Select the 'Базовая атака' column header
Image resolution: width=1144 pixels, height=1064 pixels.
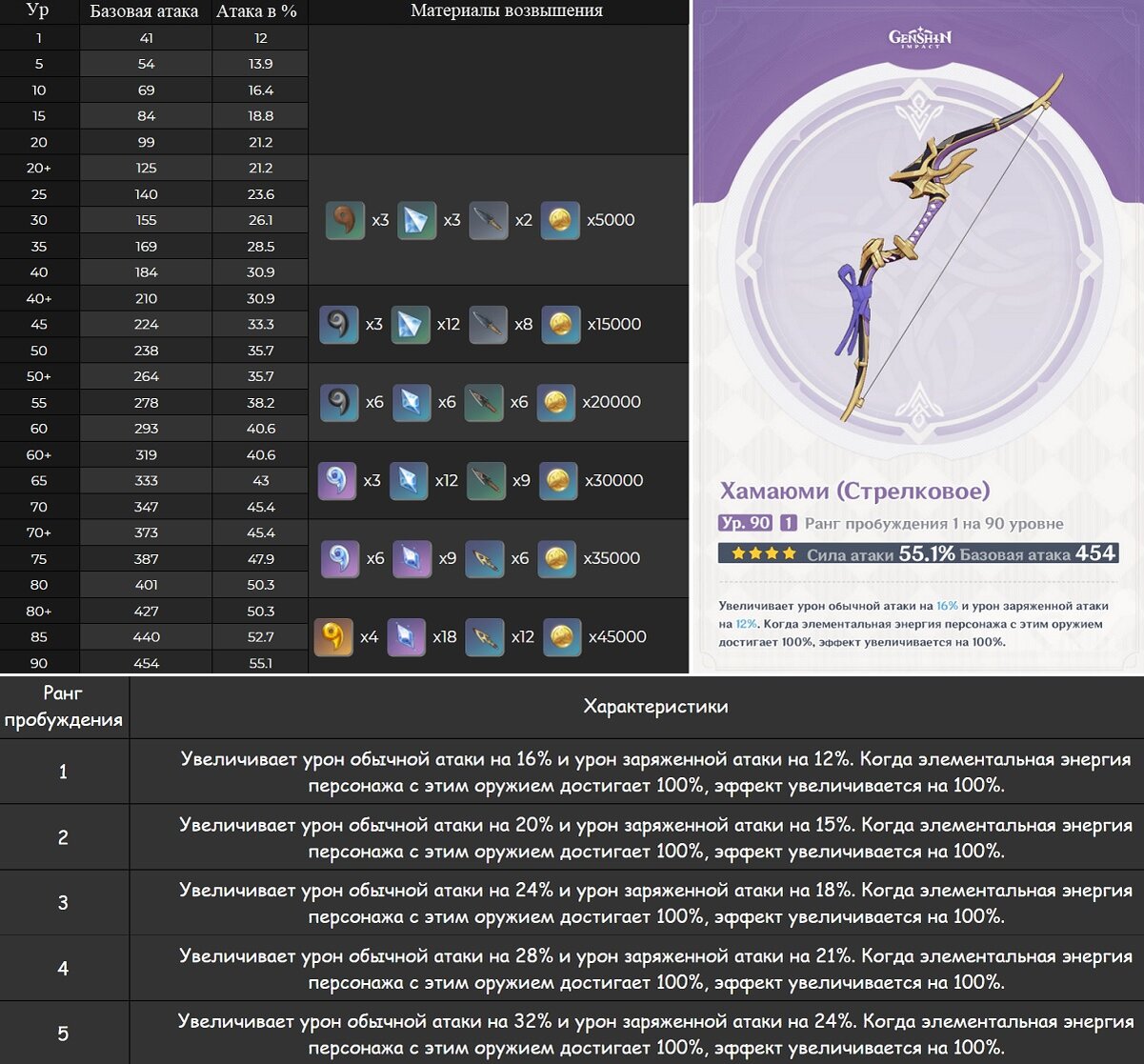coord(145,11)
